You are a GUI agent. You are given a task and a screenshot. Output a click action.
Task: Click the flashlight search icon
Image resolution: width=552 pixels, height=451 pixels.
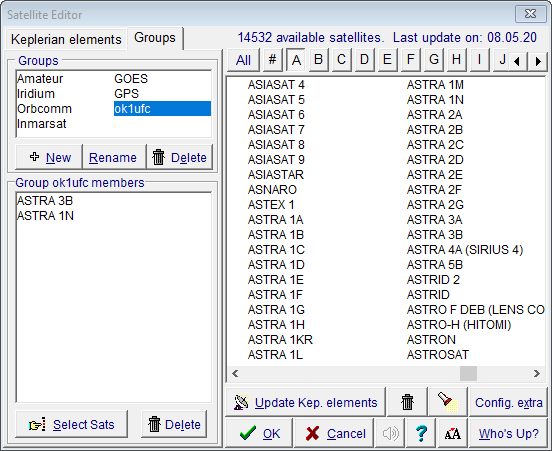448,402
